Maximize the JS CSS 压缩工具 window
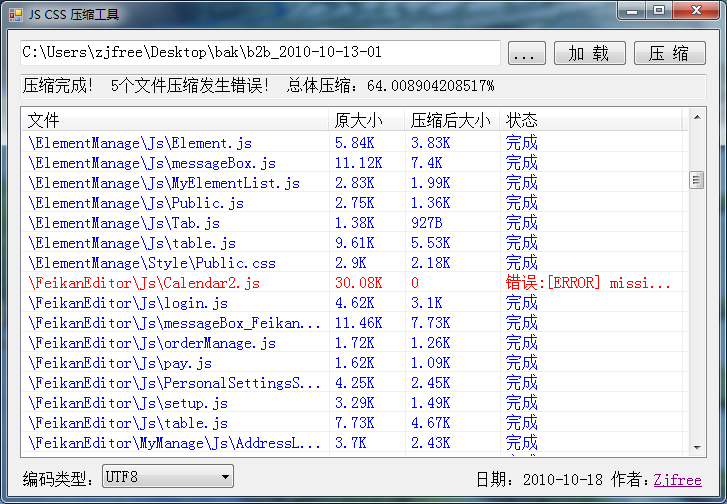This screenshot has width=727, height=504. (x=659, y=11)
